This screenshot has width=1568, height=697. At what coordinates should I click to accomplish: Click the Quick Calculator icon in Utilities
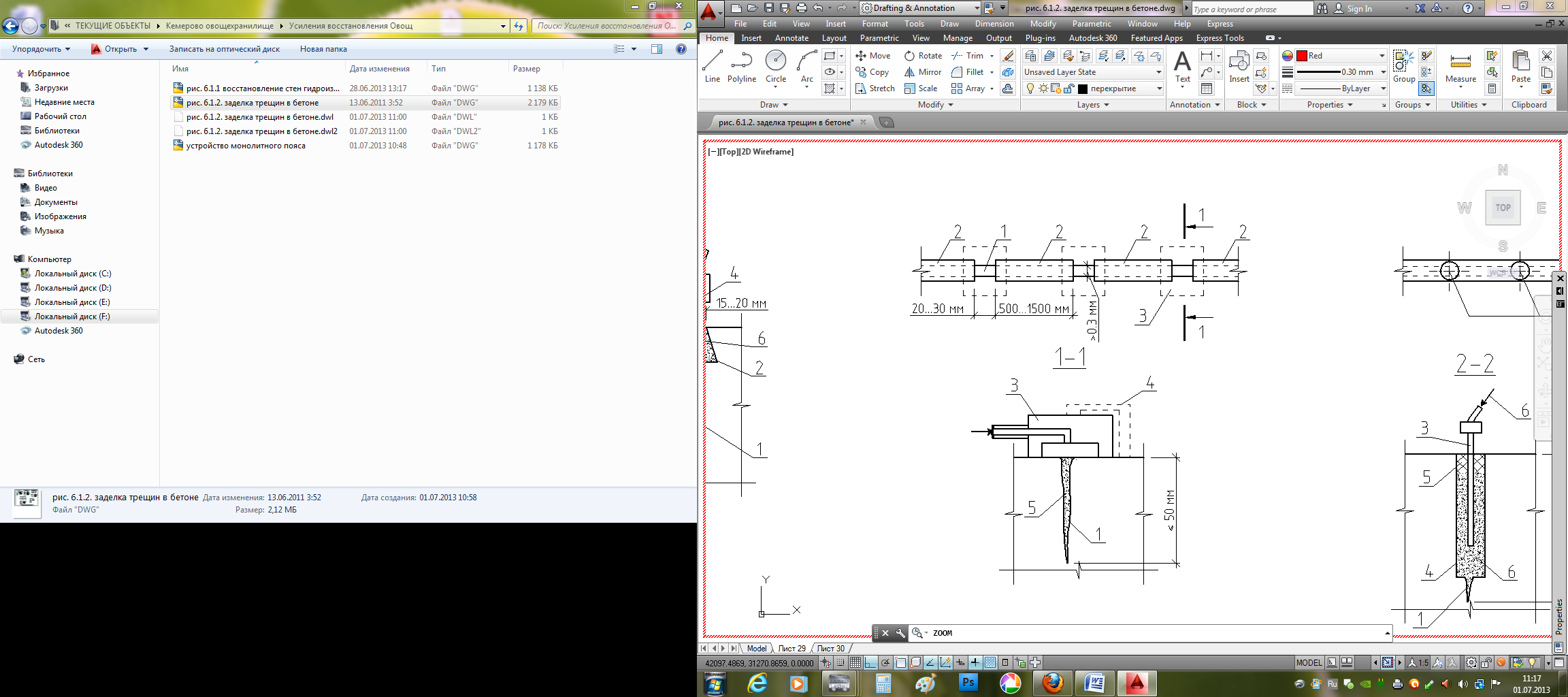click(1492, 88)
